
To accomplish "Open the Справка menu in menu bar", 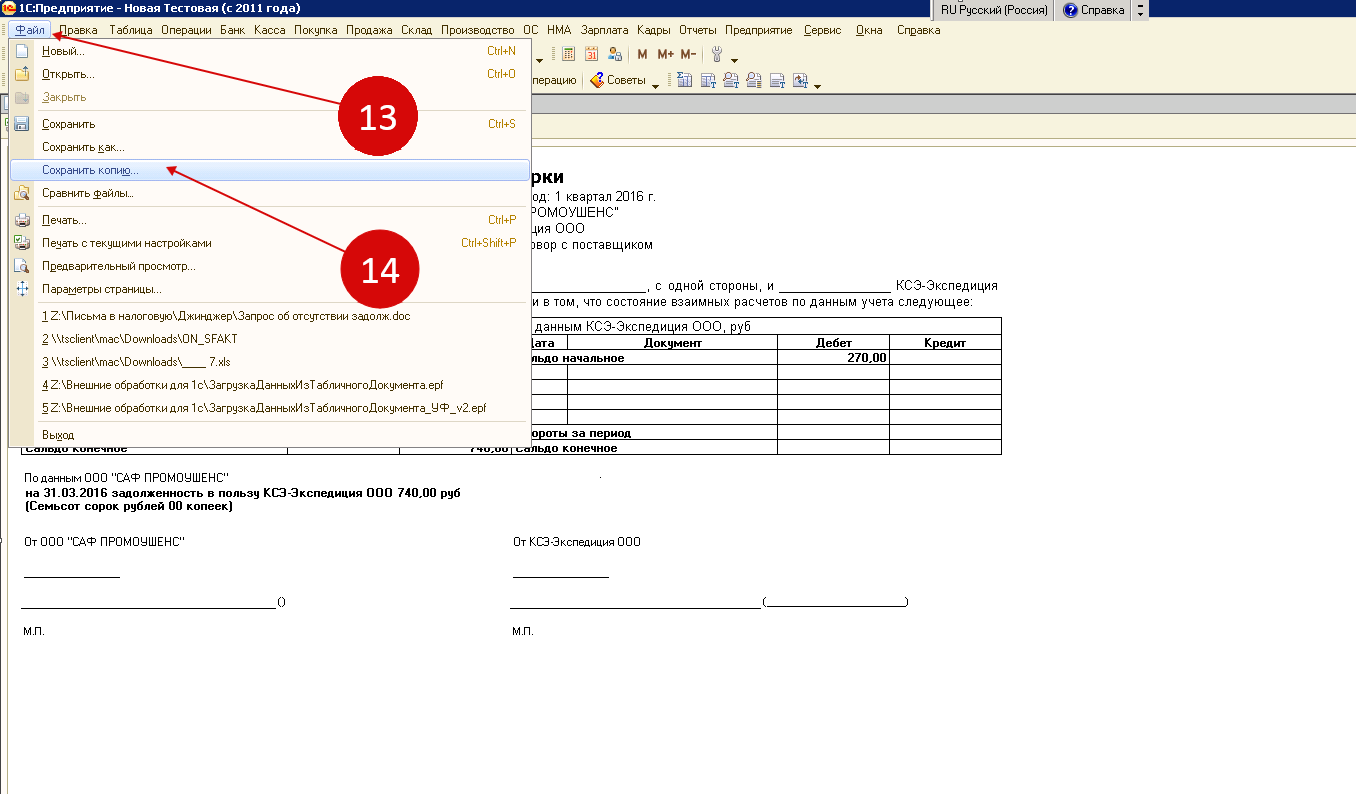I will point(918,30).
